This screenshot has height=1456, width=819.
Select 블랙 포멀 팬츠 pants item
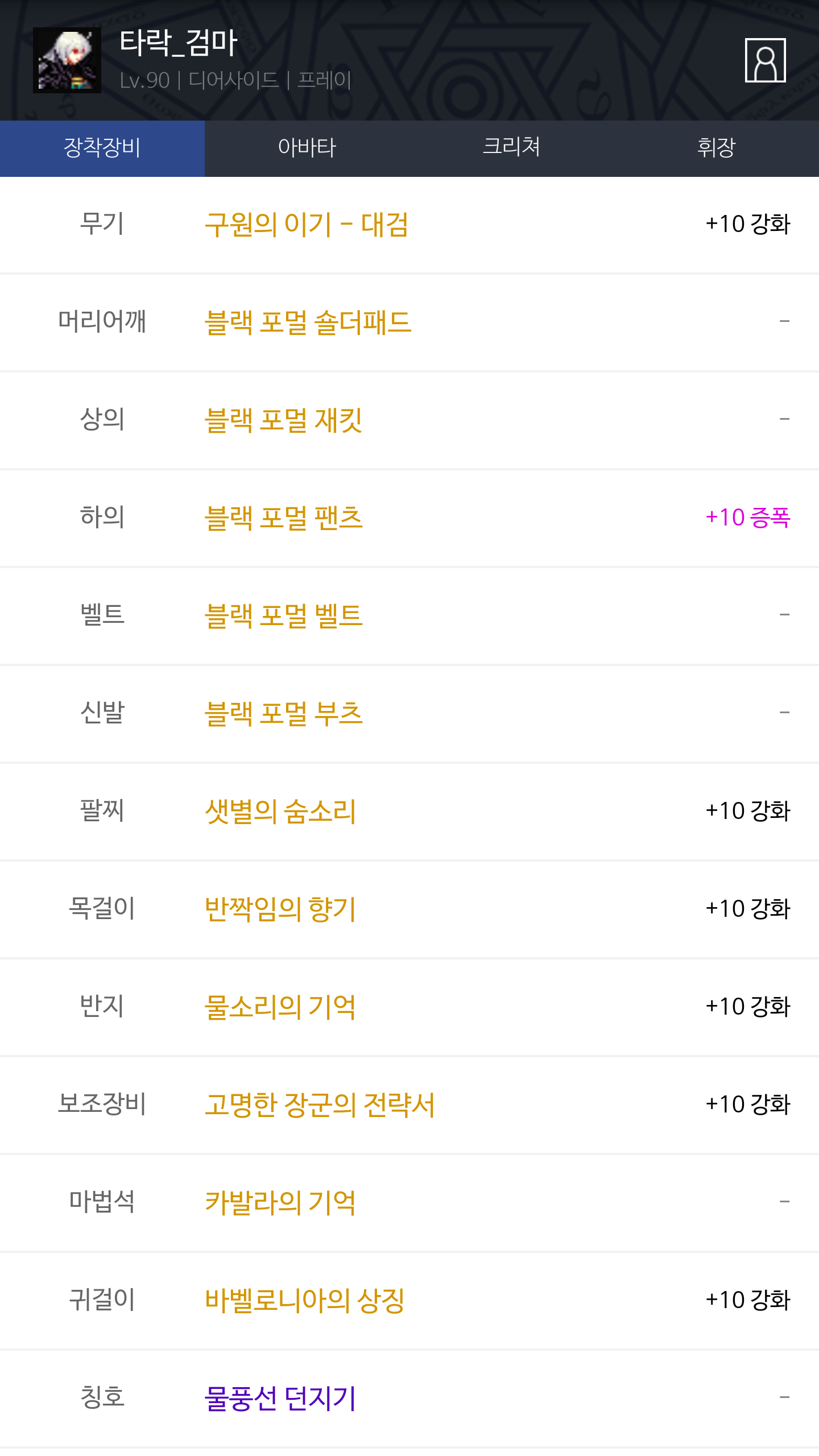pyautogui.click(x=283, y=518)
